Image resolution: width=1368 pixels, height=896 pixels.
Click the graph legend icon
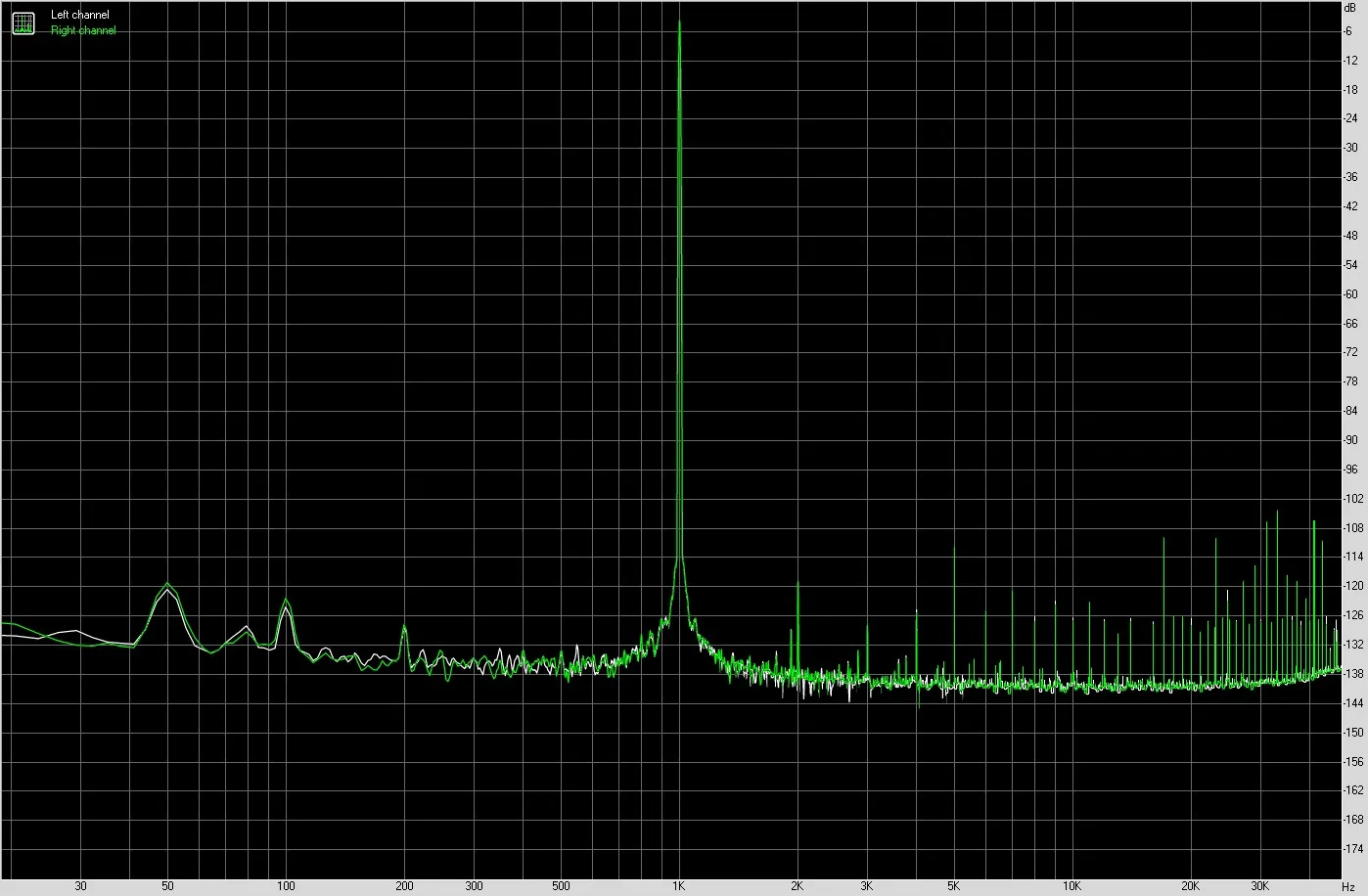tap(23, 22)
